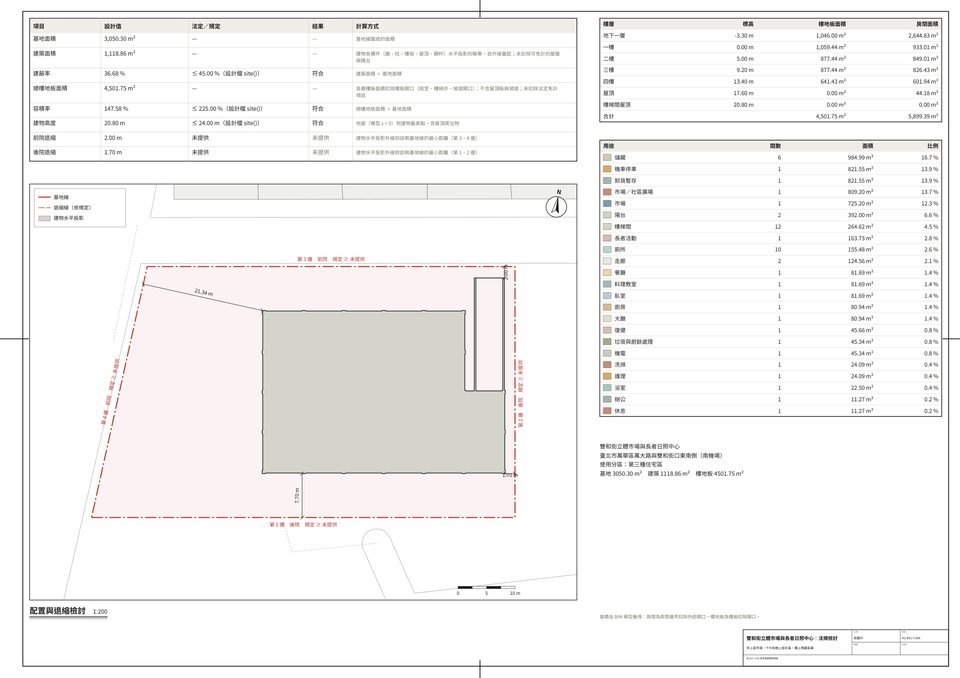Click the 料理教室 row label
This screenshot has width=960, height=678.
(626, 284)
